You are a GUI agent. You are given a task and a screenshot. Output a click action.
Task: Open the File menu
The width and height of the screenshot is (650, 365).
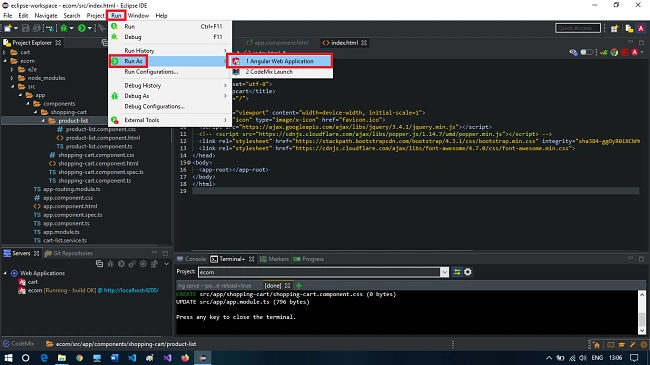pos(7,15)
